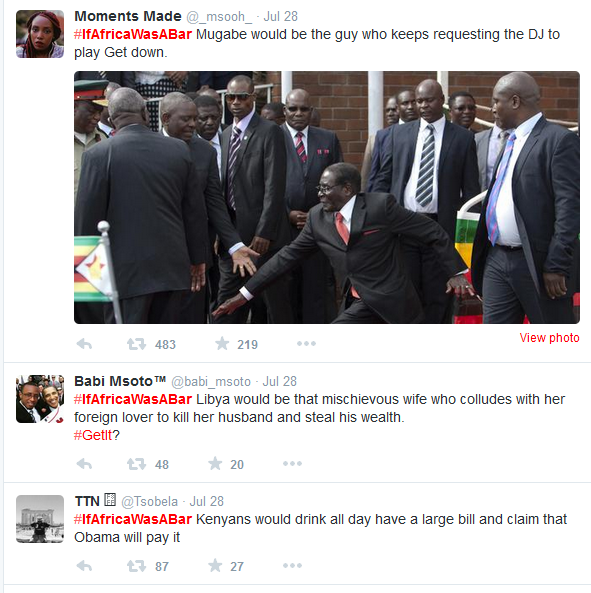
Task: Reply to TTN's Kenyans tweet
Action: [x=84, y=566]
